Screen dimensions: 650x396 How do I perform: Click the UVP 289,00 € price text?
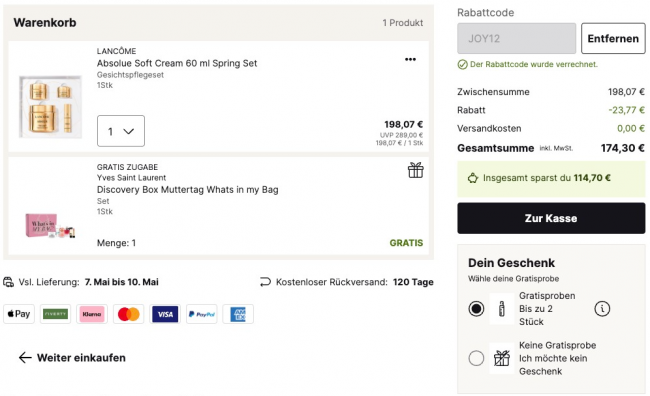pos(401,135)
